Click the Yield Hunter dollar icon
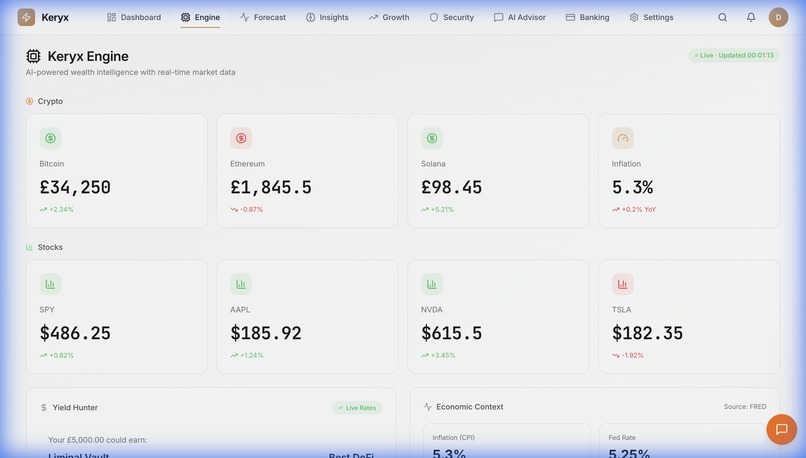 (x=44, y=408)
